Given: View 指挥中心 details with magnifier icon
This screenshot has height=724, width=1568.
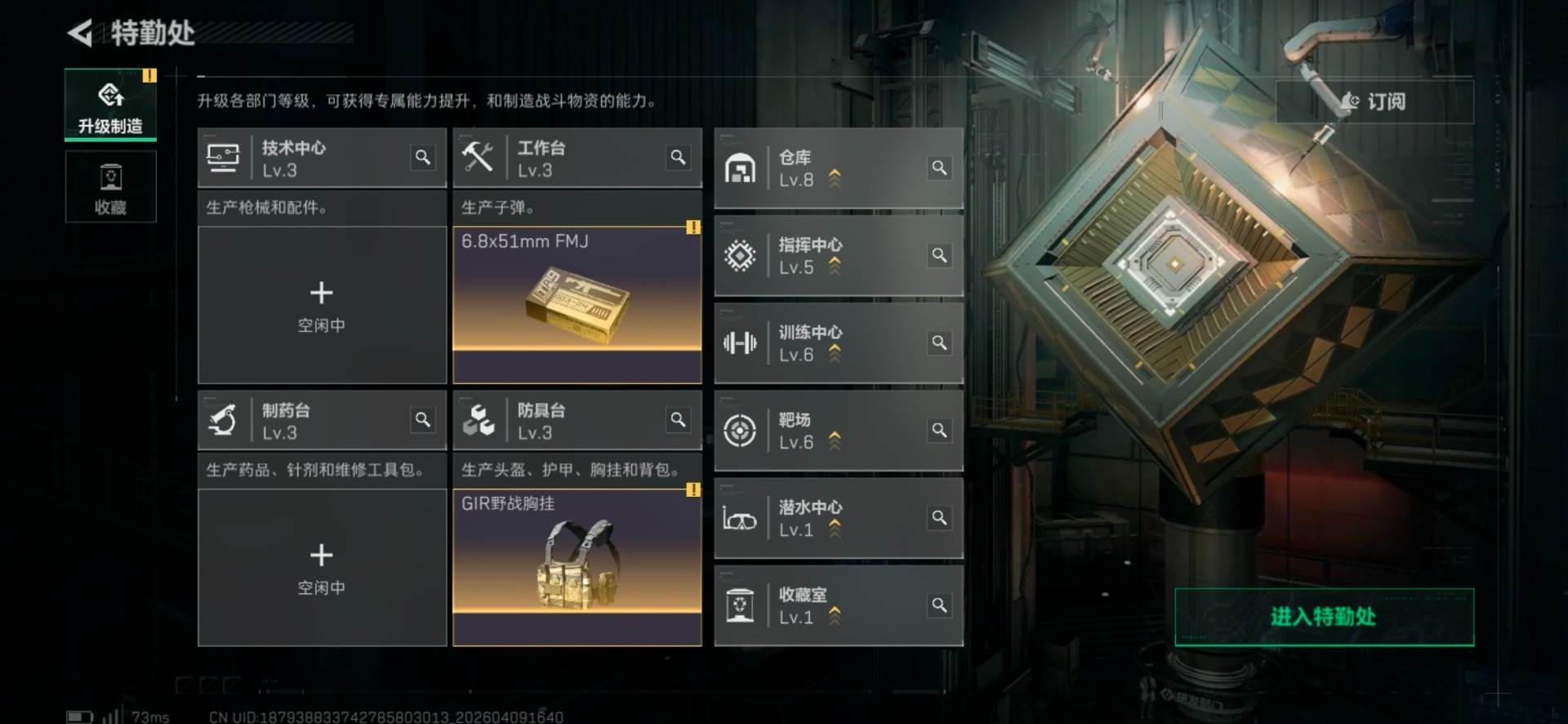Looking at the screenshot, I should coord(939,255).
